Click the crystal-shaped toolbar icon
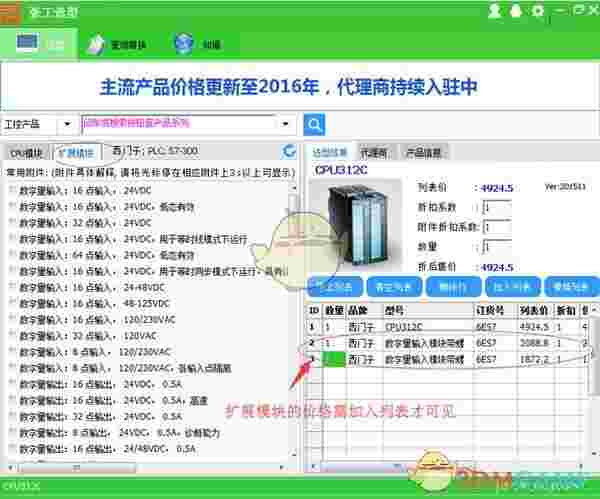 coord(96,44)
